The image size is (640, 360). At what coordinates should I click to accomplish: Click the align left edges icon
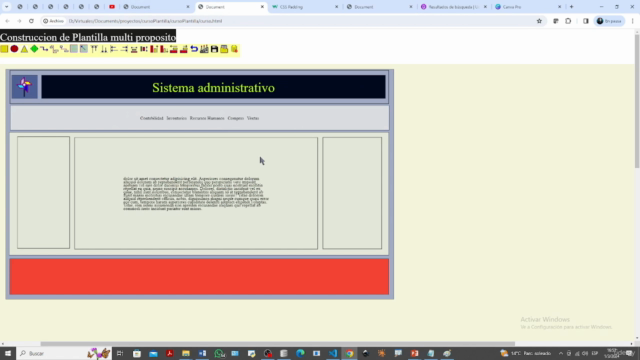pyautogui.click(x=114, y=49)
